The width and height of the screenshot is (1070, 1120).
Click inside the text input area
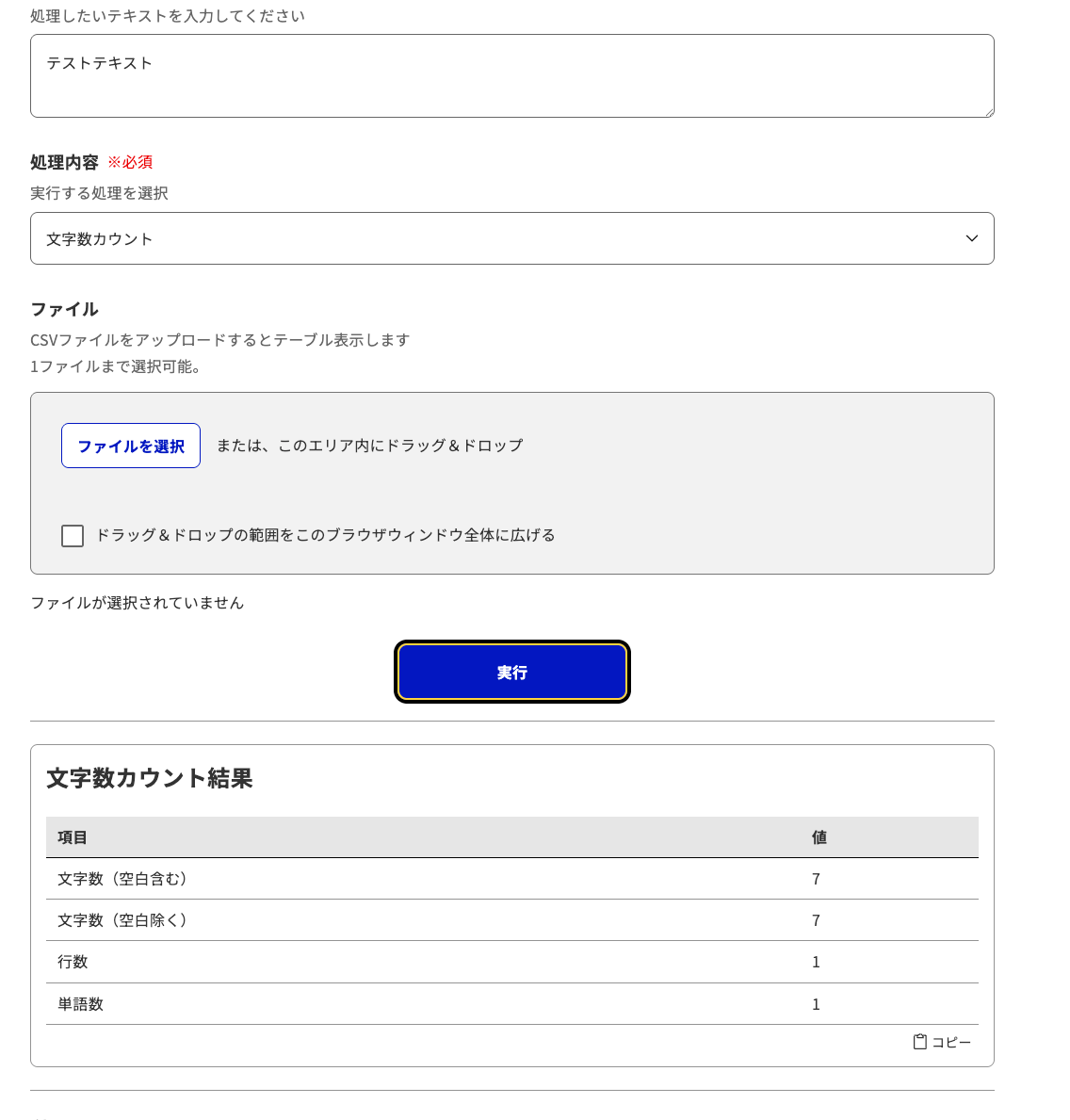pyautogui.click(x=512, y=75)
